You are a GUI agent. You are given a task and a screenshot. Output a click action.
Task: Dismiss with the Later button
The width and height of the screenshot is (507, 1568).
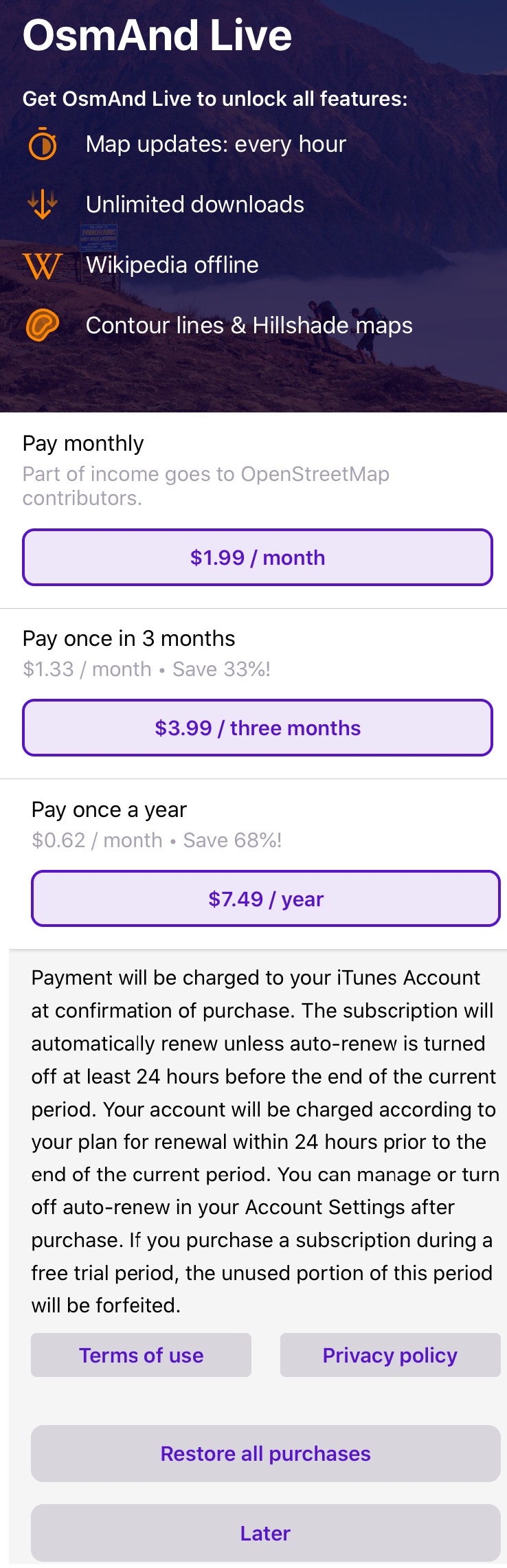click(x=266, y=1533)
